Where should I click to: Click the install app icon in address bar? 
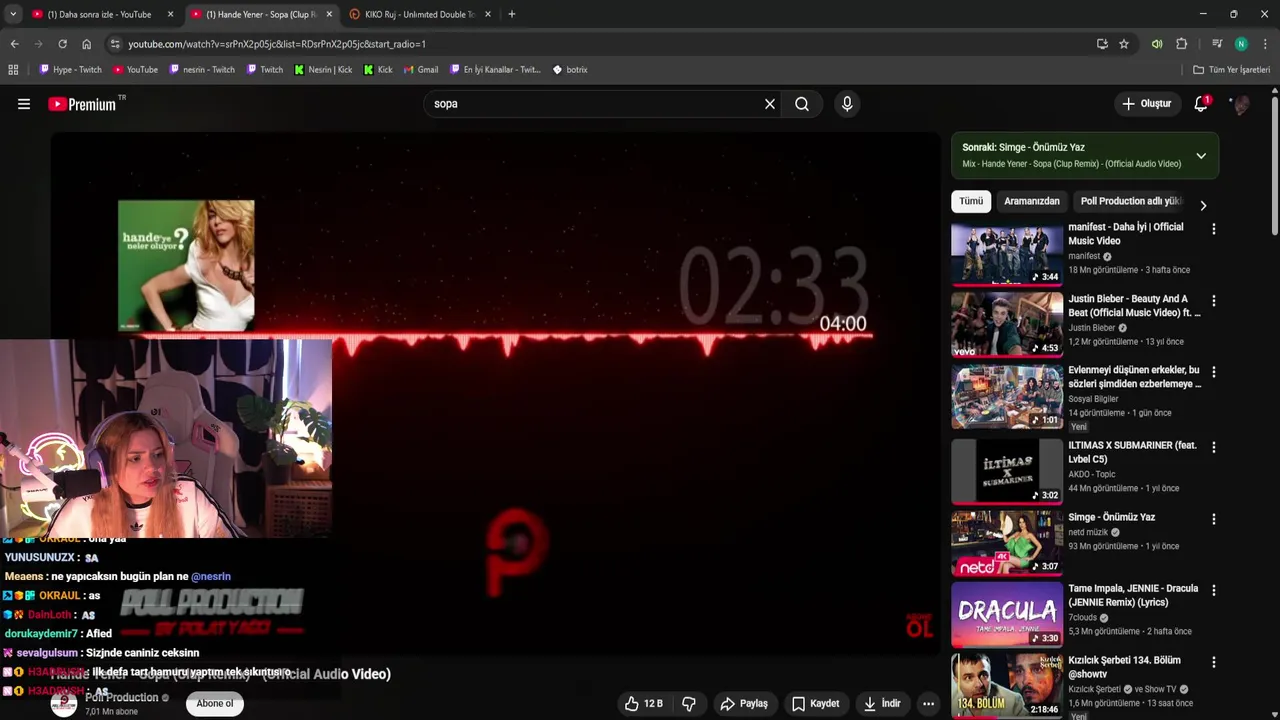(x=1102, y=44)
